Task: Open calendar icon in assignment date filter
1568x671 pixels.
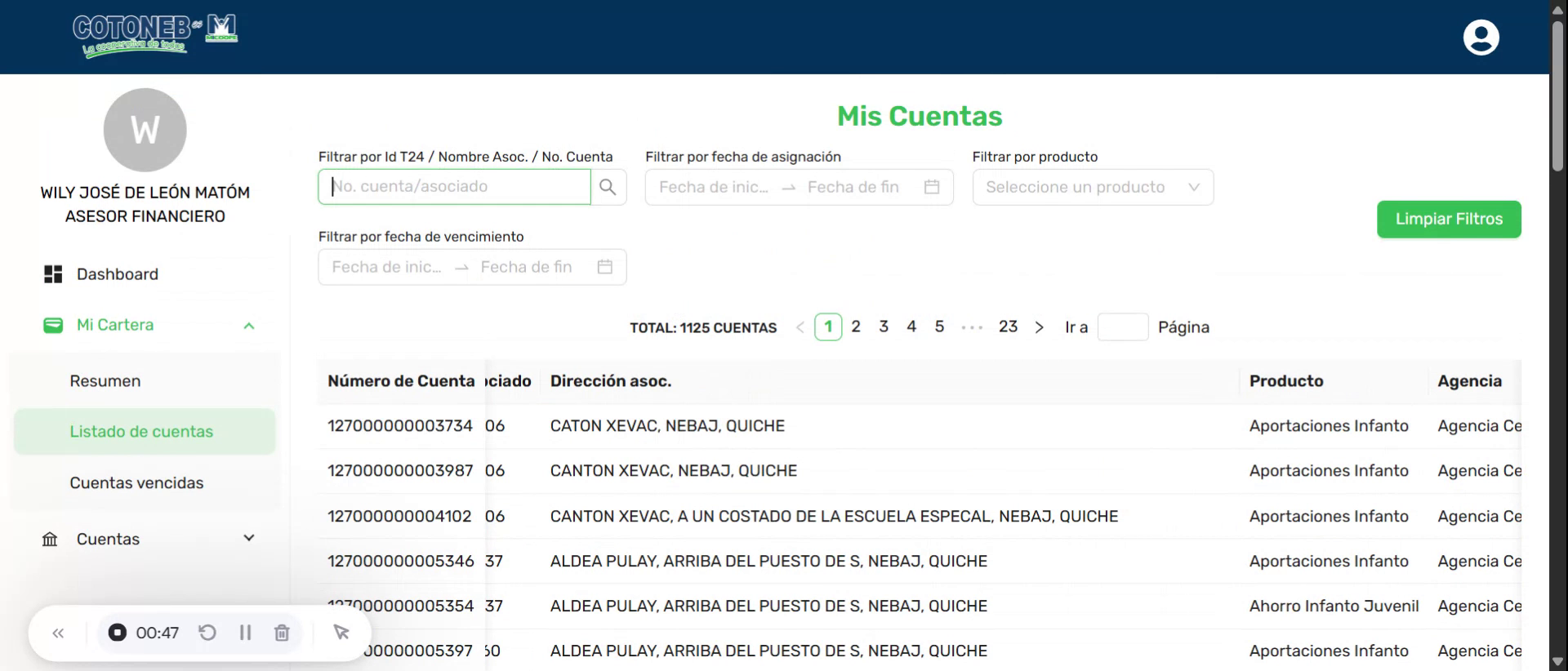Action: 932,187
